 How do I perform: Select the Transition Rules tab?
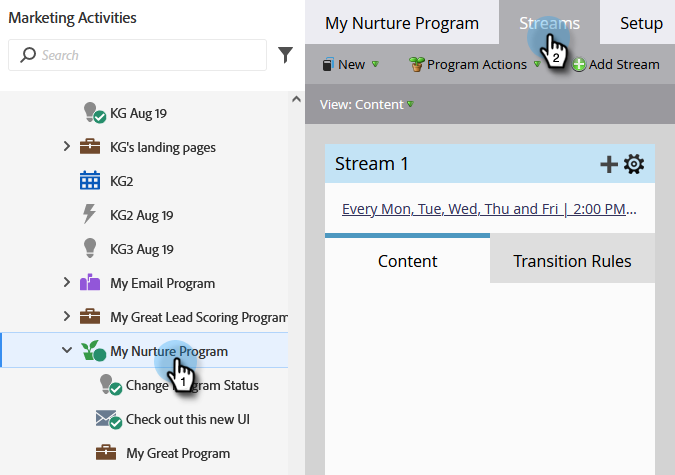point(572,261)
